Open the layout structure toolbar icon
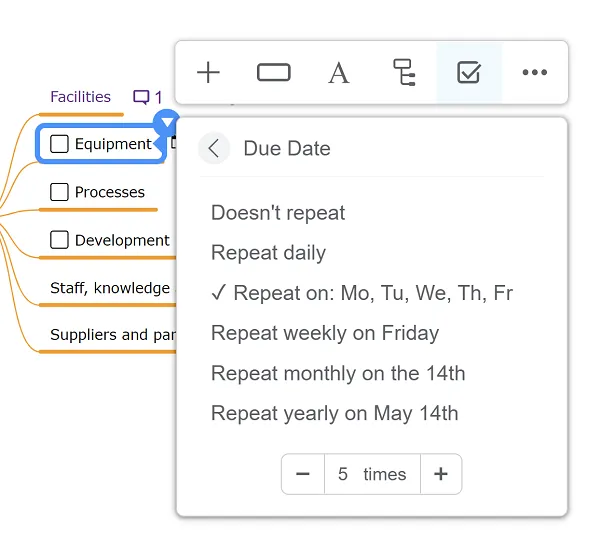Screen dimensions: 600x557 coord(404,72)
